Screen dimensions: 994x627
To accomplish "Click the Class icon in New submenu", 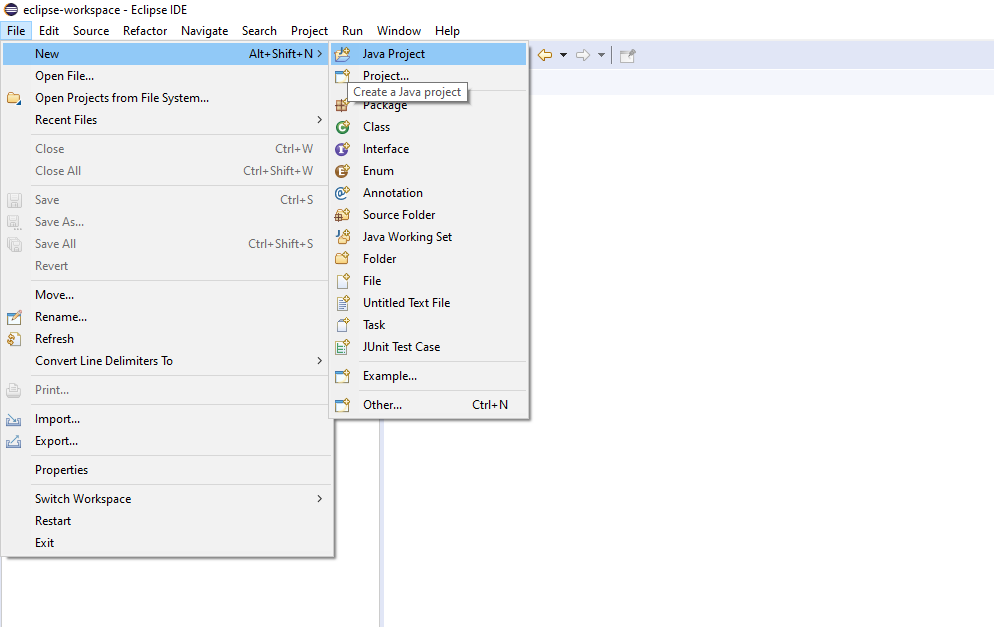I will (x=343, y=127).
